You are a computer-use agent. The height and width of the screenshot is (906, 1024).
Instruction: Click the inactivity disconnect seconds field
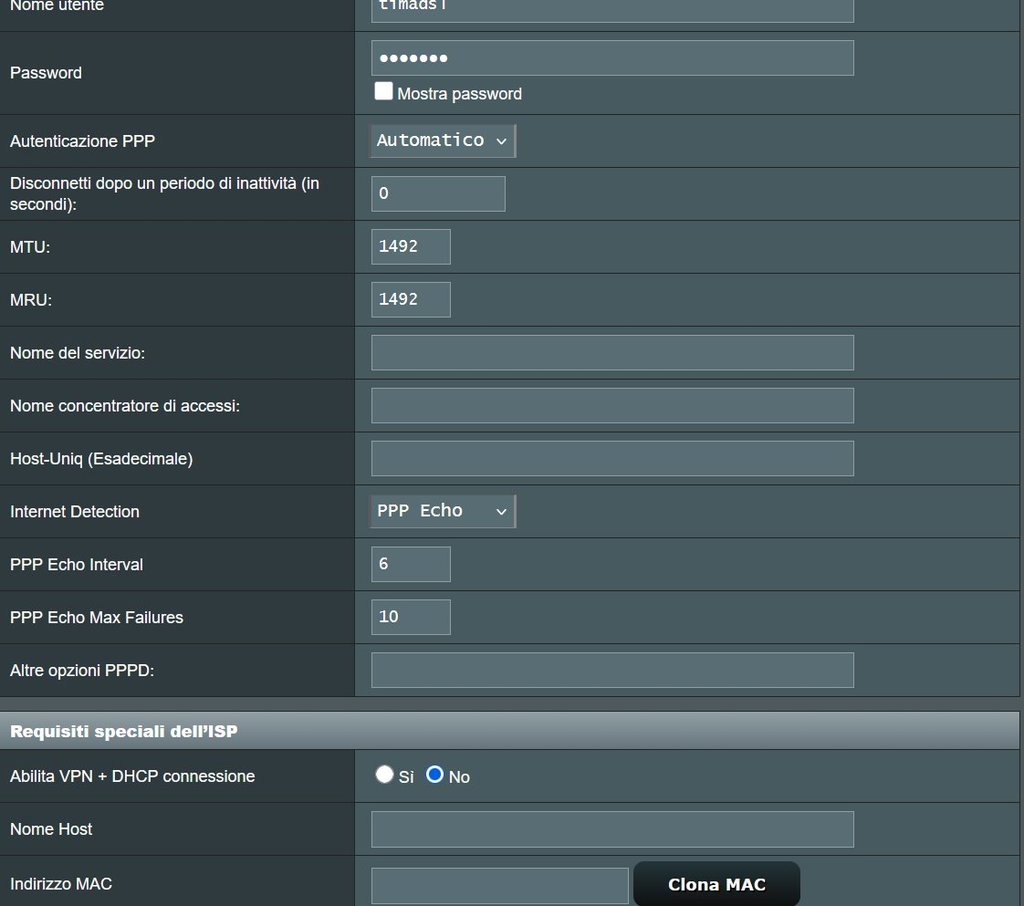click(438, 194)
